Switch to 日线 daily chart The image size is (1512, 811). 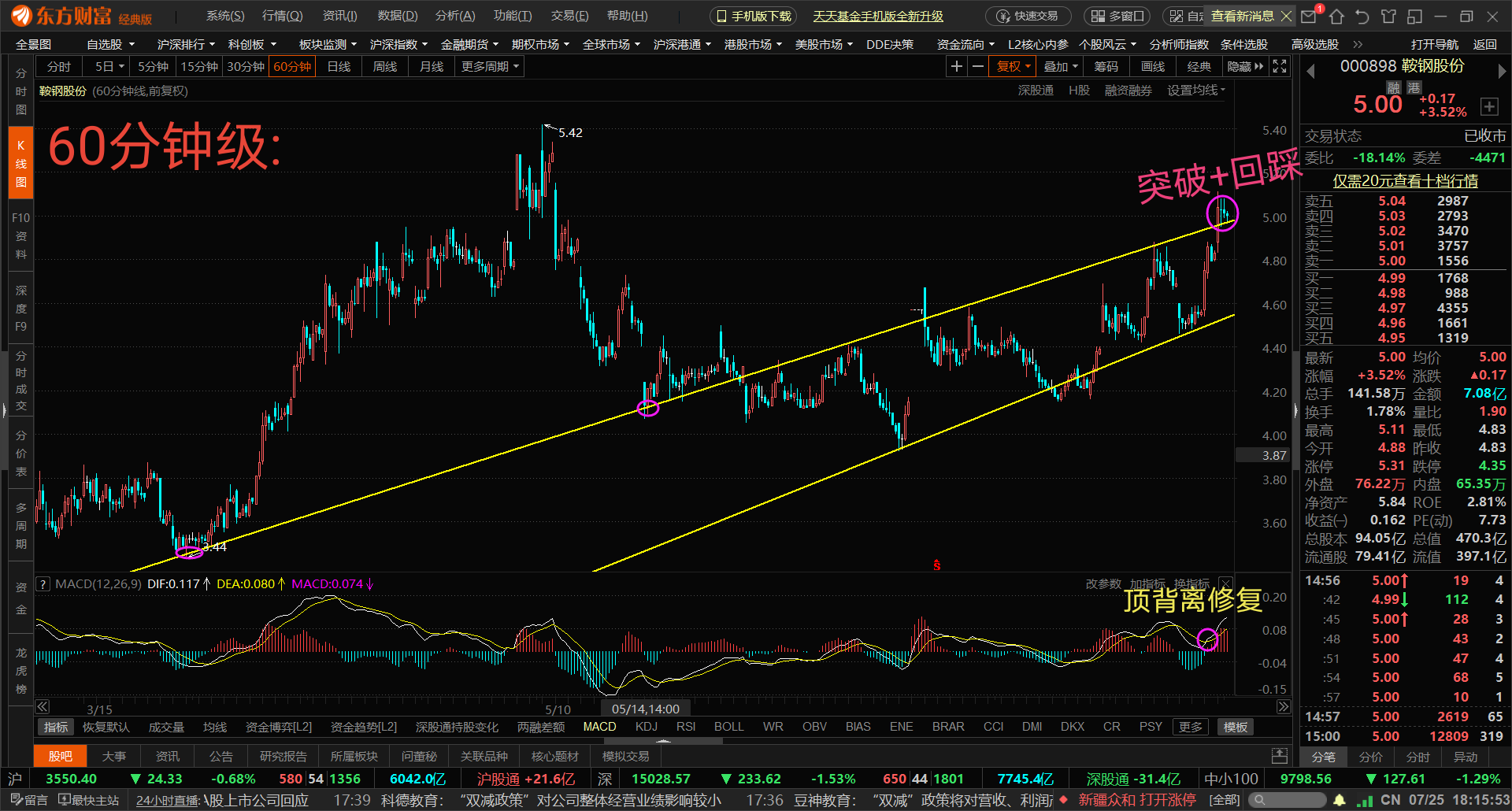pos(339,67)
